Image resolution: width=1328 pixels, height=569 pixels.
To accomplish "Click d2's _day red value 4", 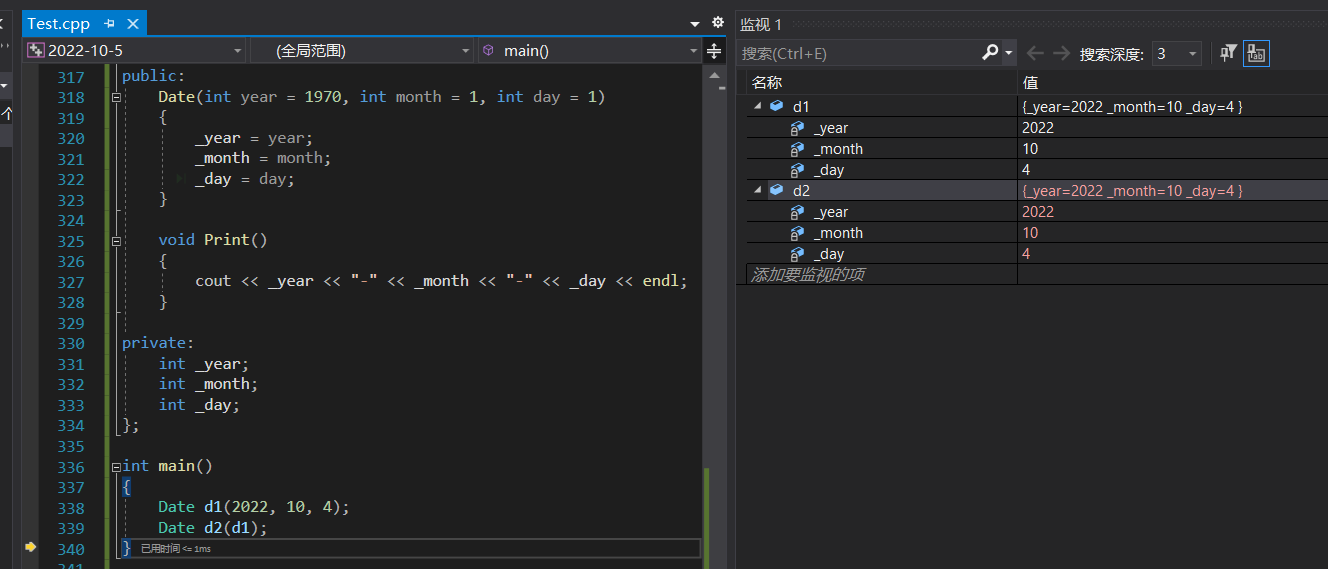I will pyautogui.click(x=1026, y=253).
